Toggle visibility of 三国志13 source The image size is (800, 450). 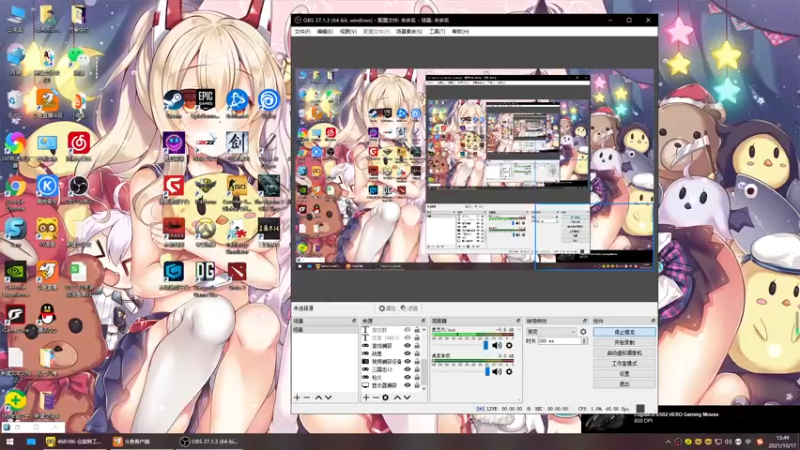(x=407, y=369)
